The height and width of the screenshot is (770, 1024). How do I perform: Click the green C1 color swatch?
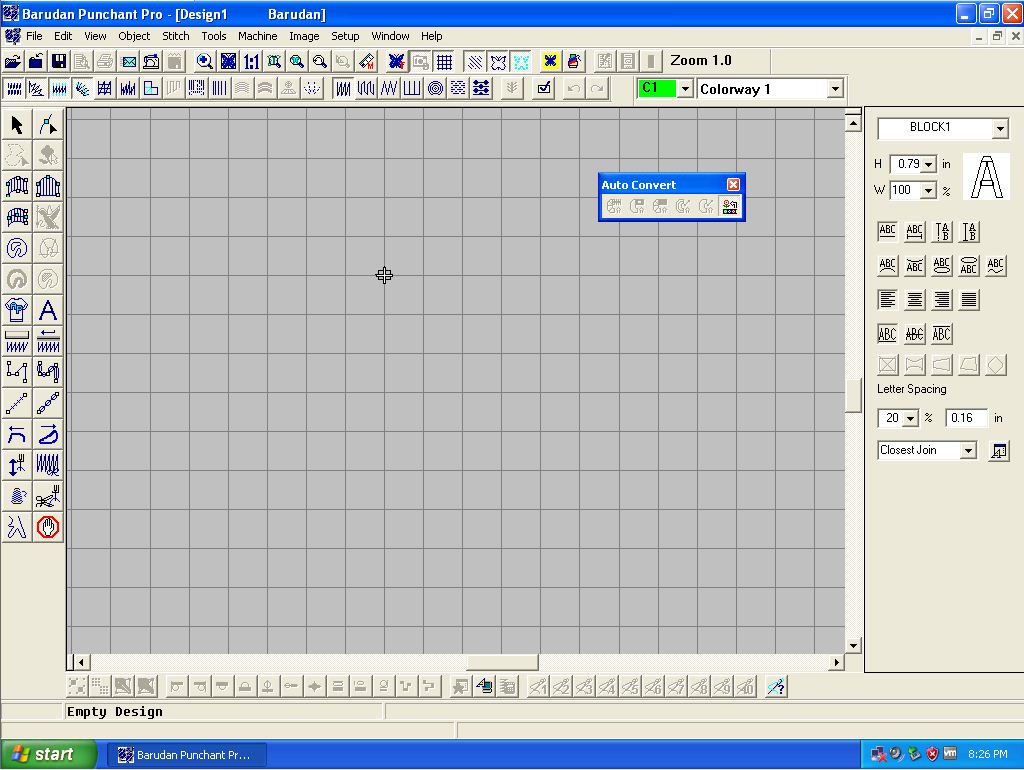click(x=656, y=89)
